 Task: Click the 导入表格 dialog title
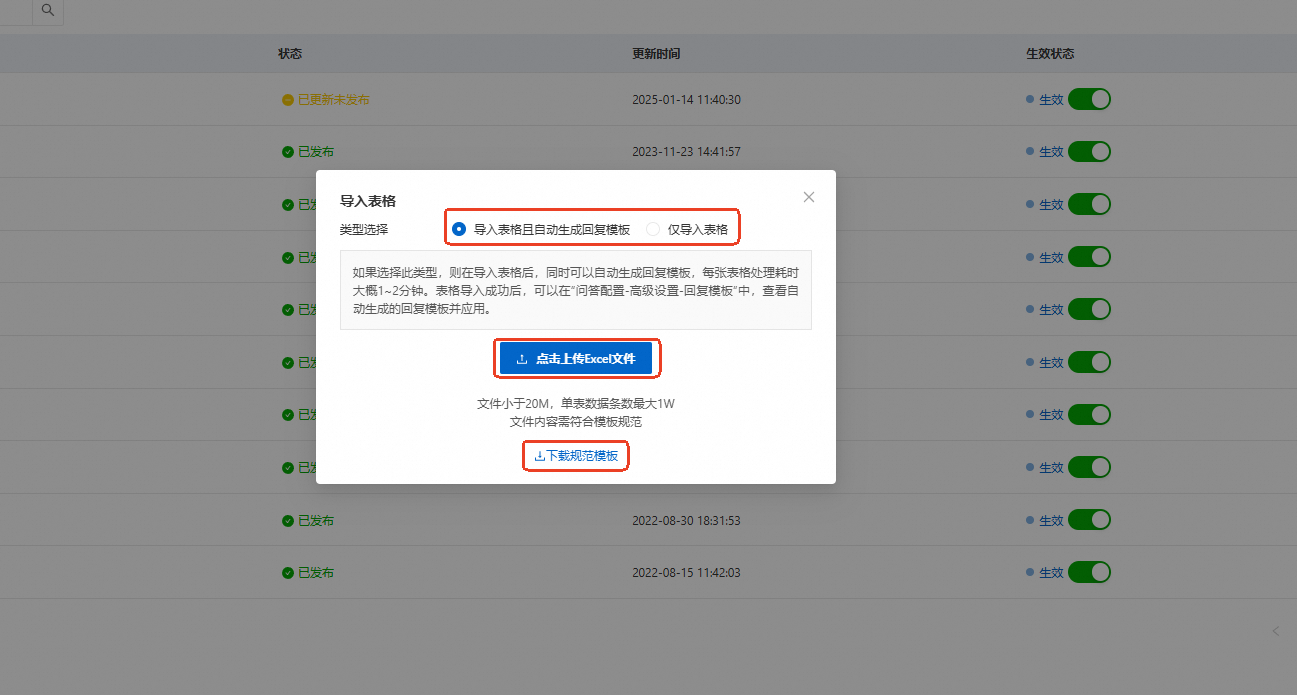368,201
